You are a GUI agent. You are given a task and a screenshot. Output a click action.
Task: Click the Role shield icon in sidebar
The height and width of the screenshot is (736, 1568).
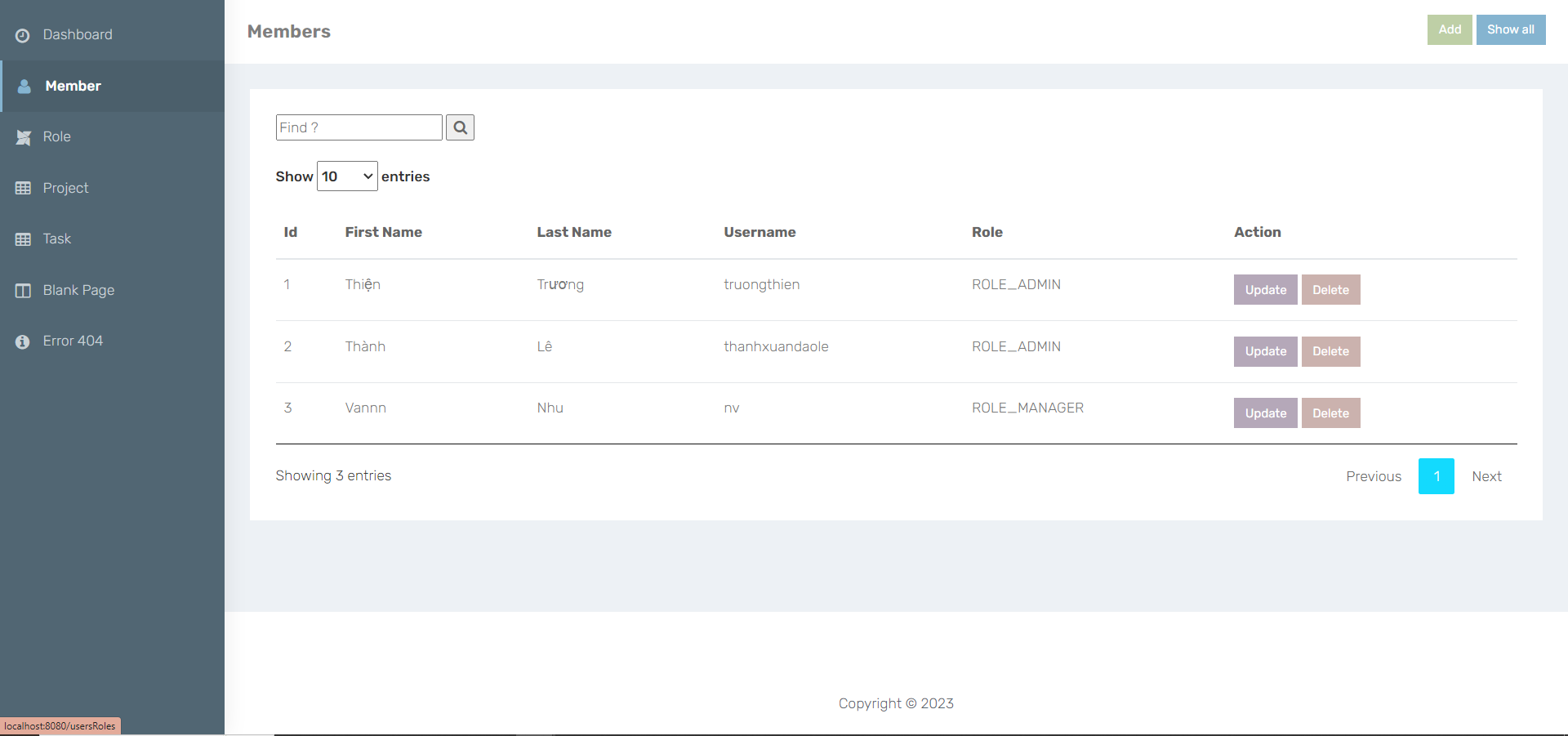click(x=24, y=136)
